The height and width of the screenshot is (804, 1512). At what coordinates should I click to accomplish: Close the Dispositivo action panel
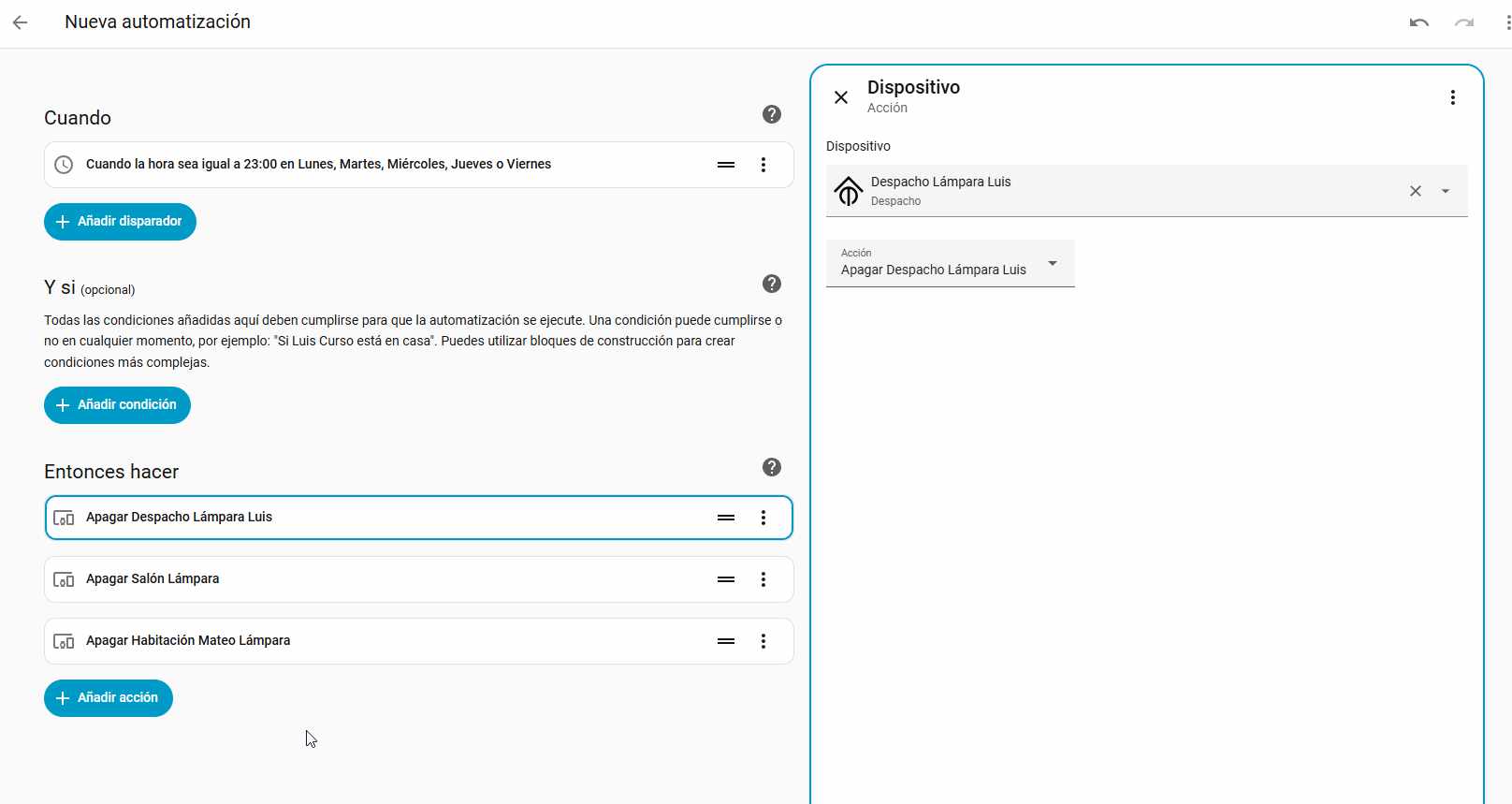tap(841, 97)
